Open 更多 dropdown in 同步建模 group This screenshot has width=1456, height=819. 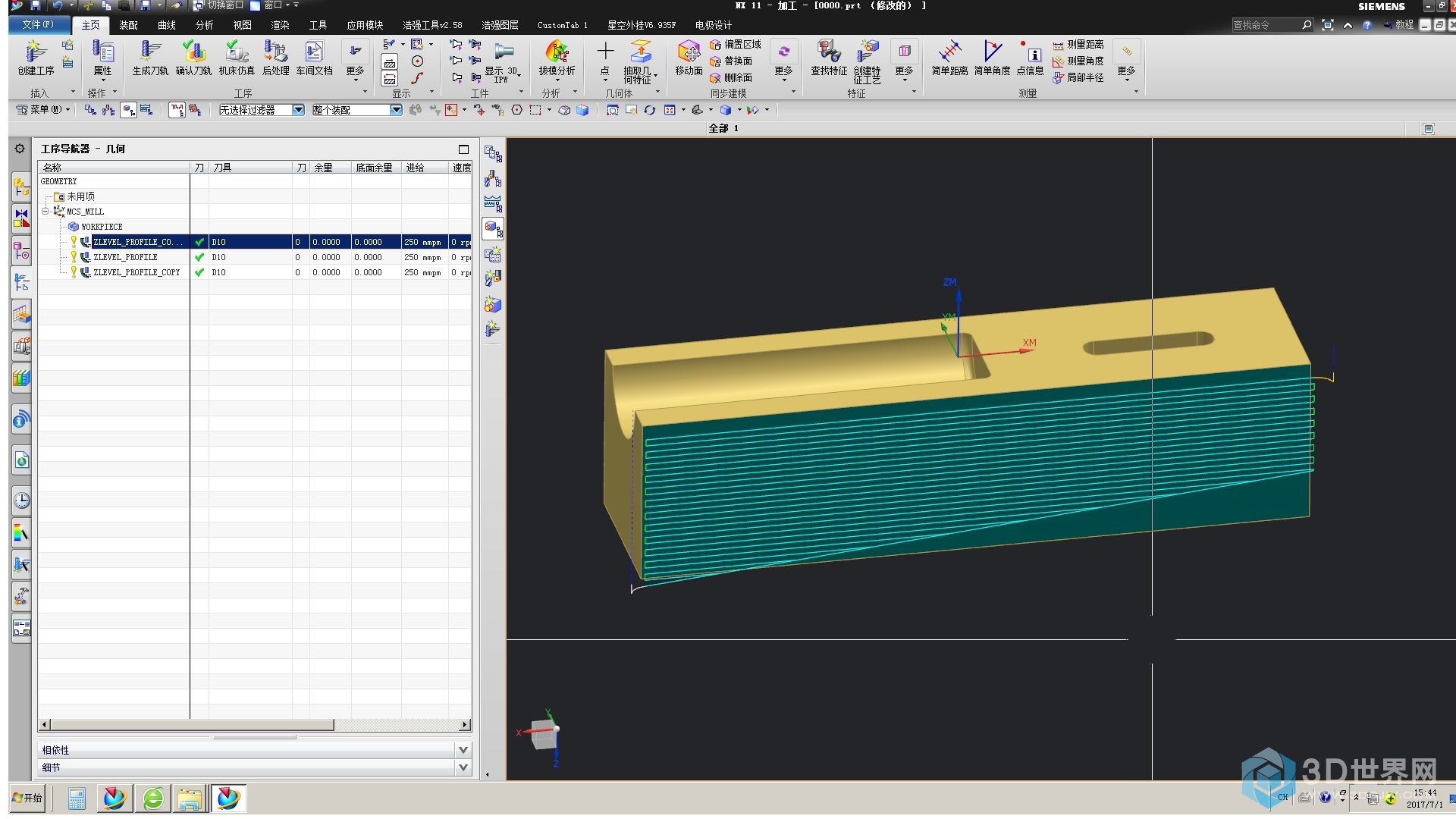783,61
